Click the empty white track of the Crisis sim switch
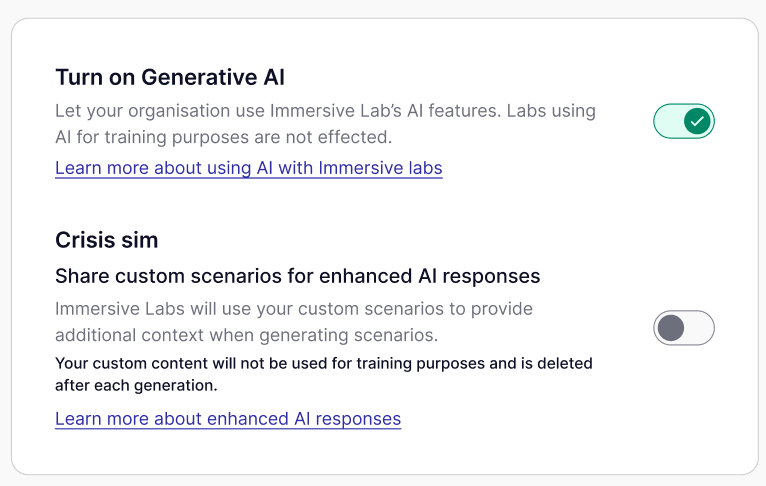The image size is (766, 486). click(x=700, y=328)
